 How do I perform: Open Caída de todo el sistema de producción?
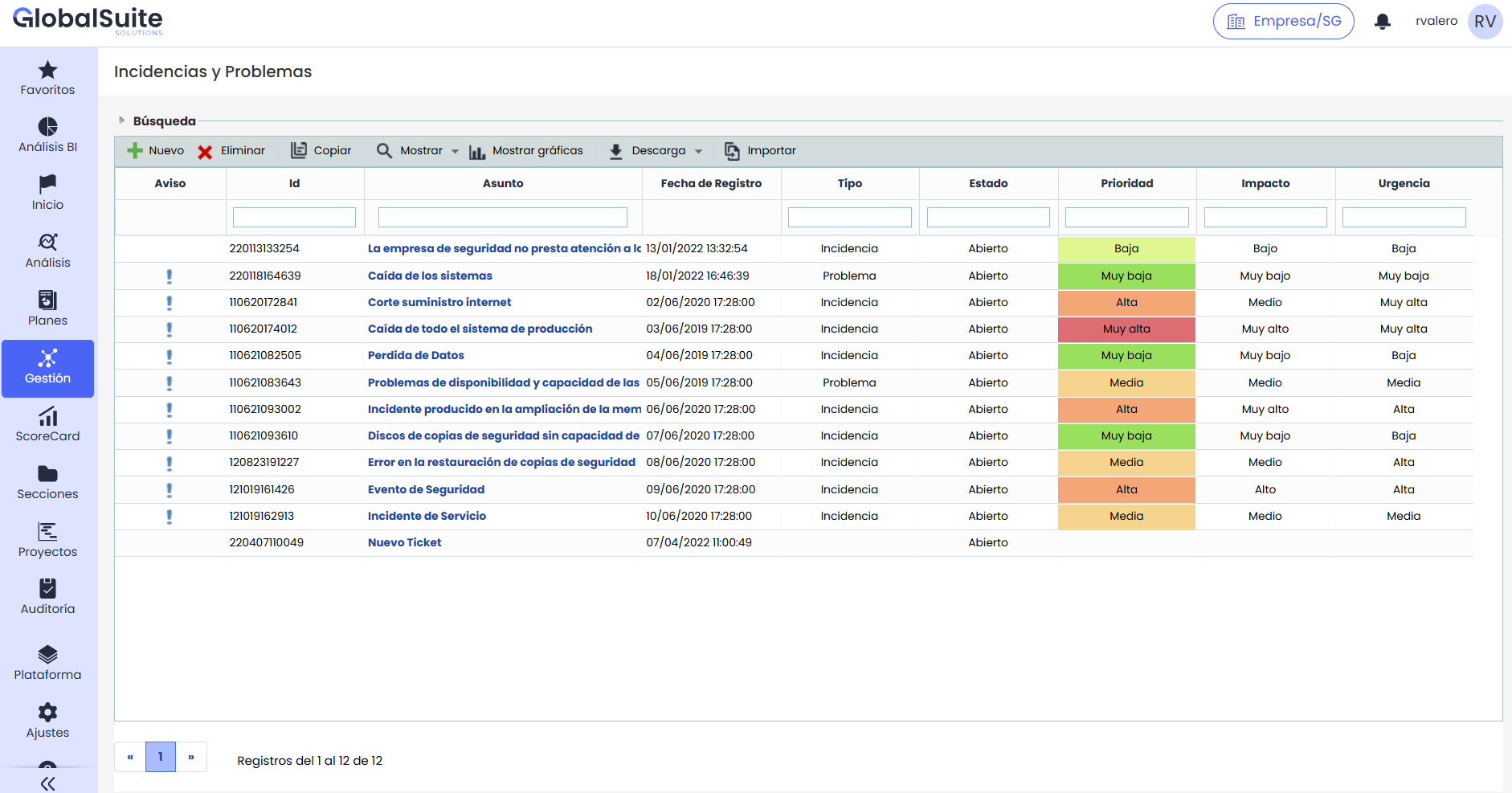[x=480, y=329]
